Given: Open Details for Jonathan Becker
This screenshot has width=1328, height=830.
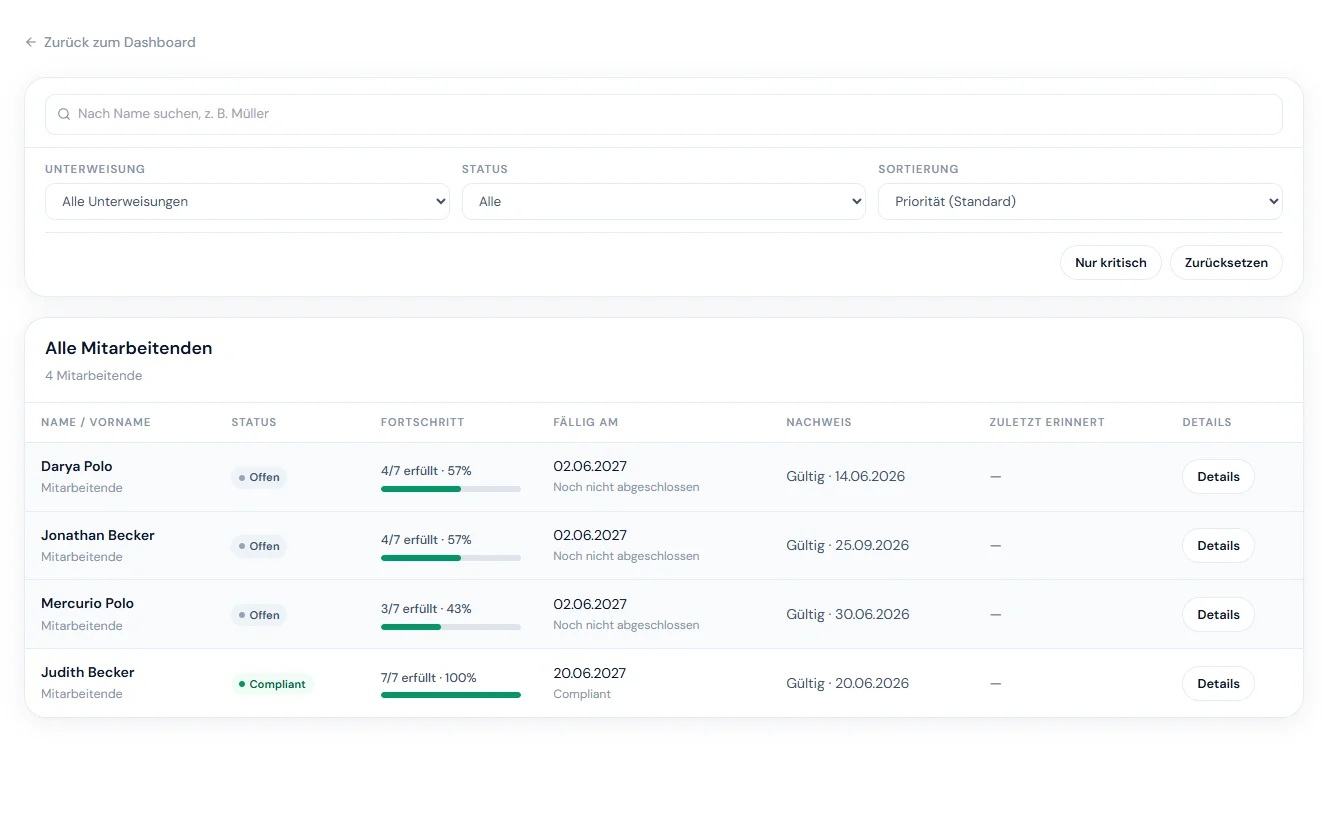Looking at the screenshot, I should pos(1218,546).
